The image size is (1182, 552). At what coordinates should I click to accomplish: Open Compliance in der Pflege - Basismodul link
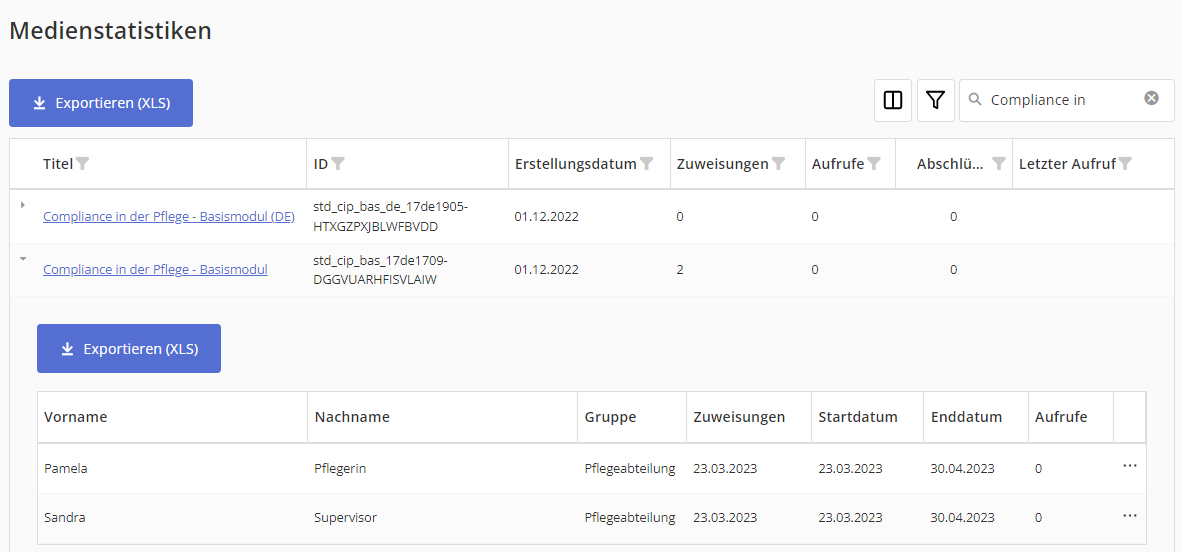(155, 269)
